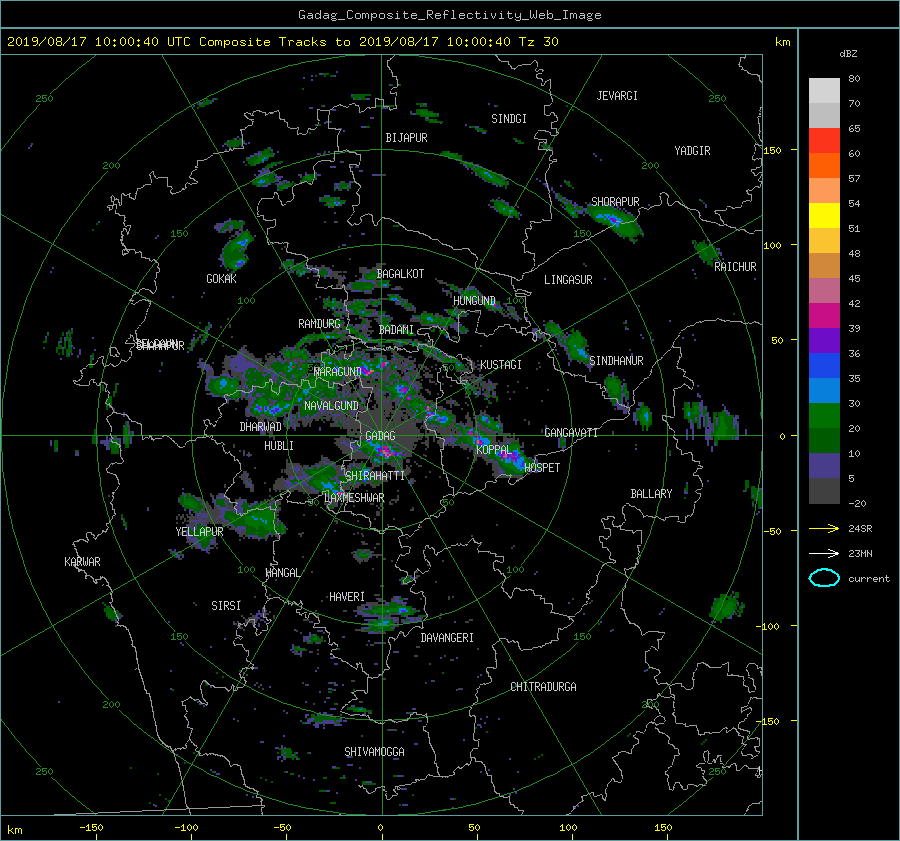Click the -150 tick on bottom axis
900x841 pixels.
click(x=91, y=828)
